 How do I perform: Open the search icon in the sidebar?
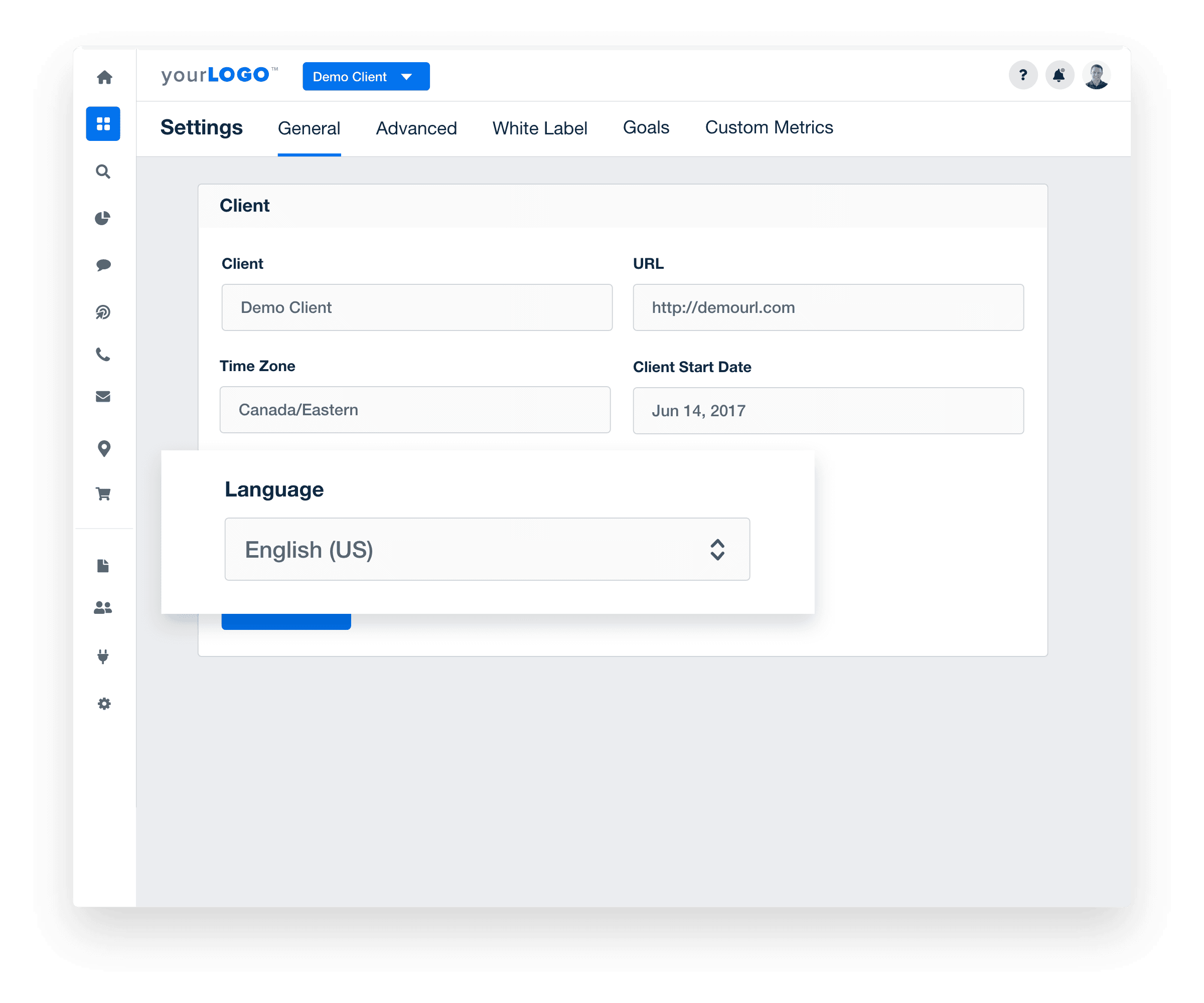pyautogui.click(x=104, y=172)
